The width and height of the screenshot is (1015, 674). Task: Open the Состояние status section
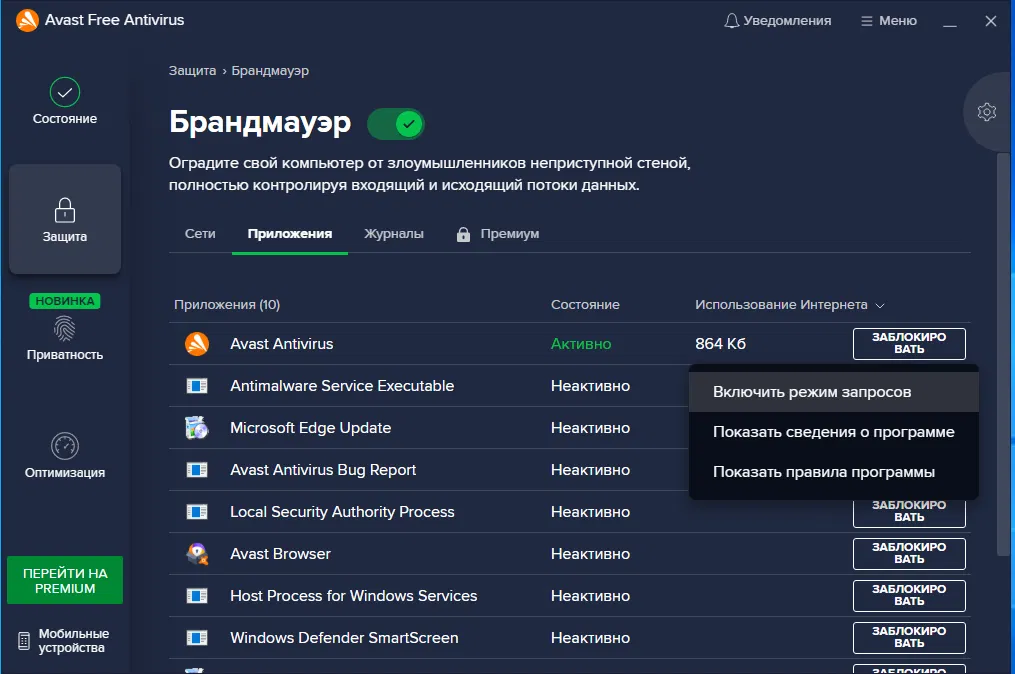coord(64,103)
